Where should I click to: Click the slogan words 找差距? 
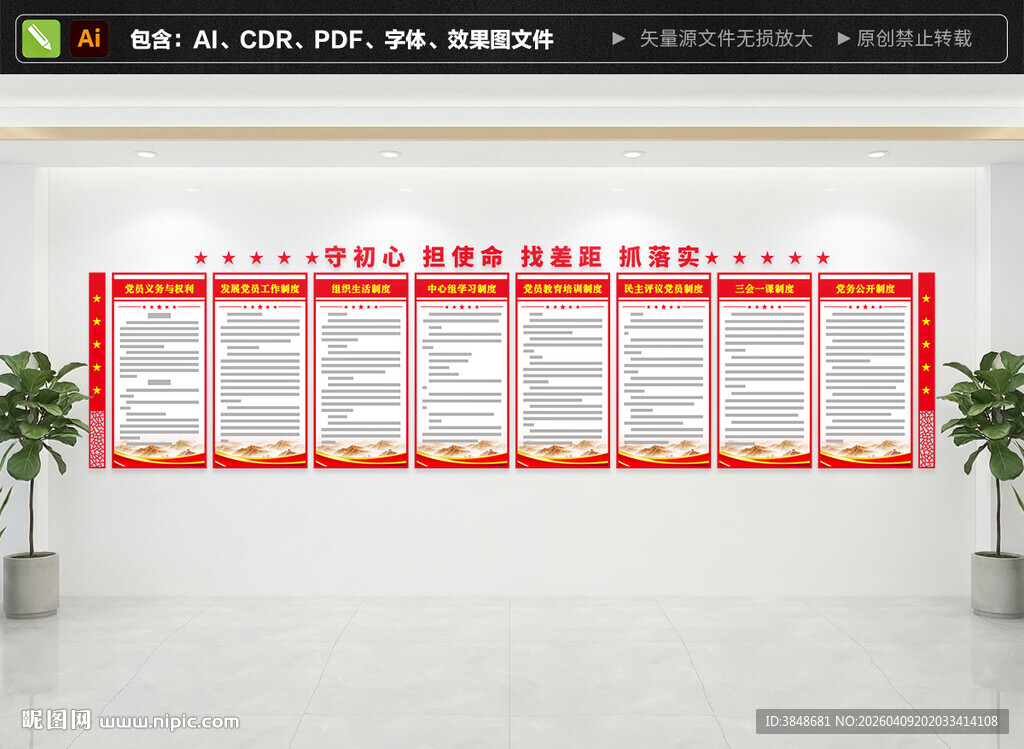(561, 257)
